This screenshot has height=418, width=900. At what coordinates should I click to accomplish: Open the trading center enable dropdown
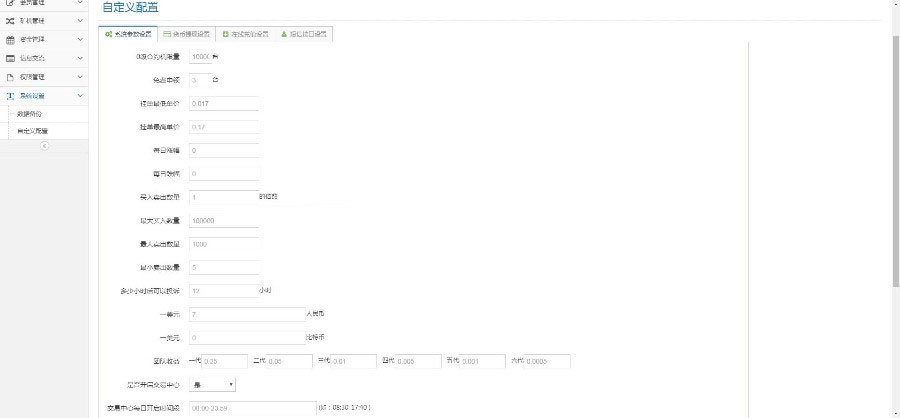[x=212, y=383]
